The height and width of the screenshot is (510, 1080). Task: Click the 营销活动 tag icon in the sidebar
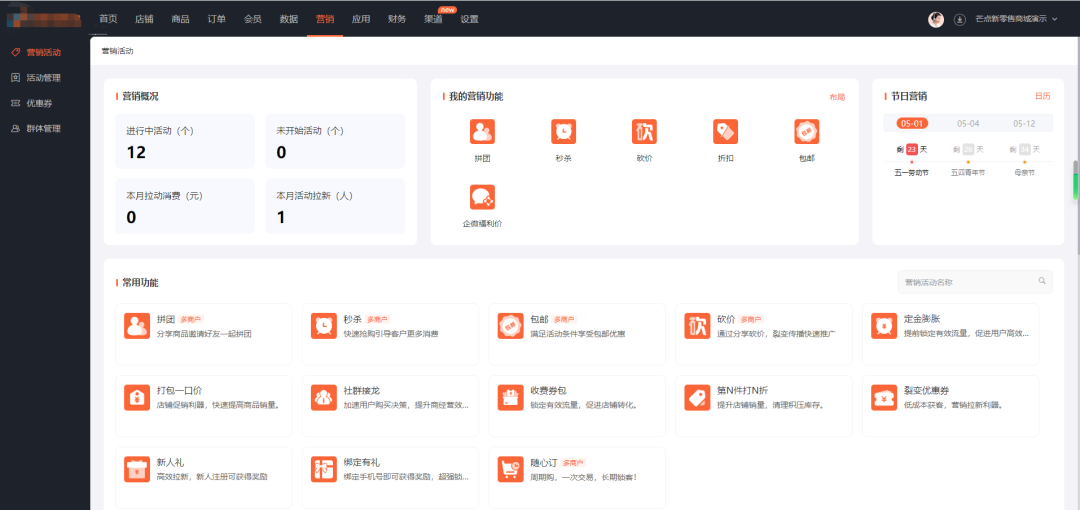[x=16, y=52]
